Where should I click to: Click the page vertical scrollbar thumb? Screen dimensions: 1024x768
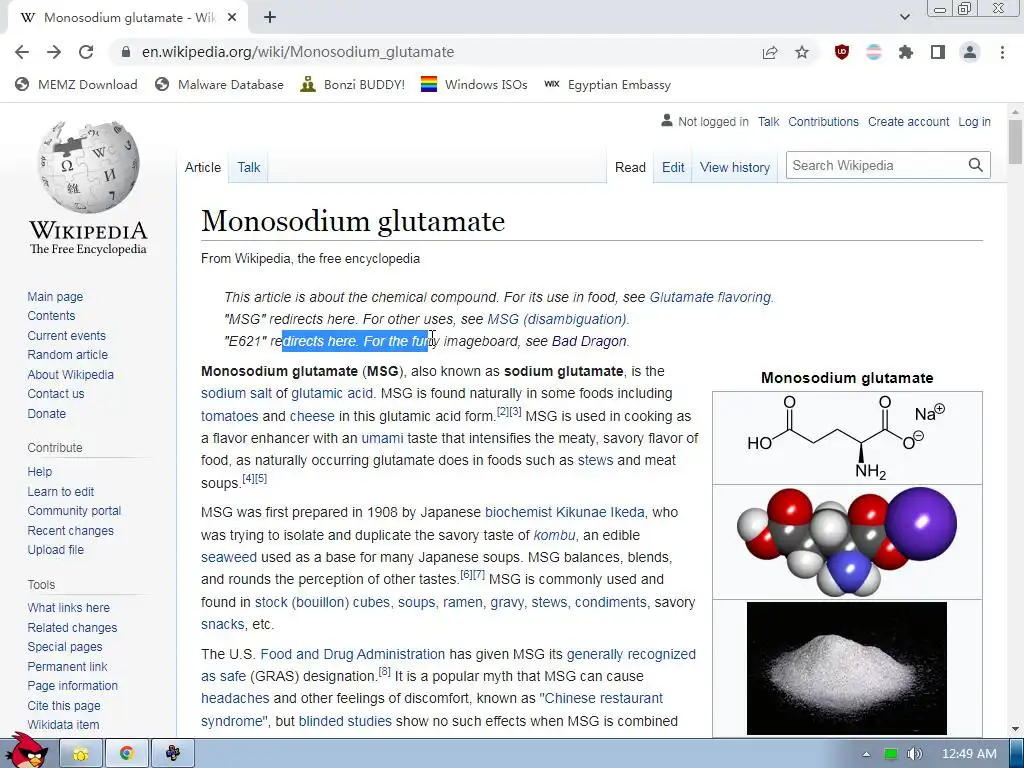pos(1015,141)
